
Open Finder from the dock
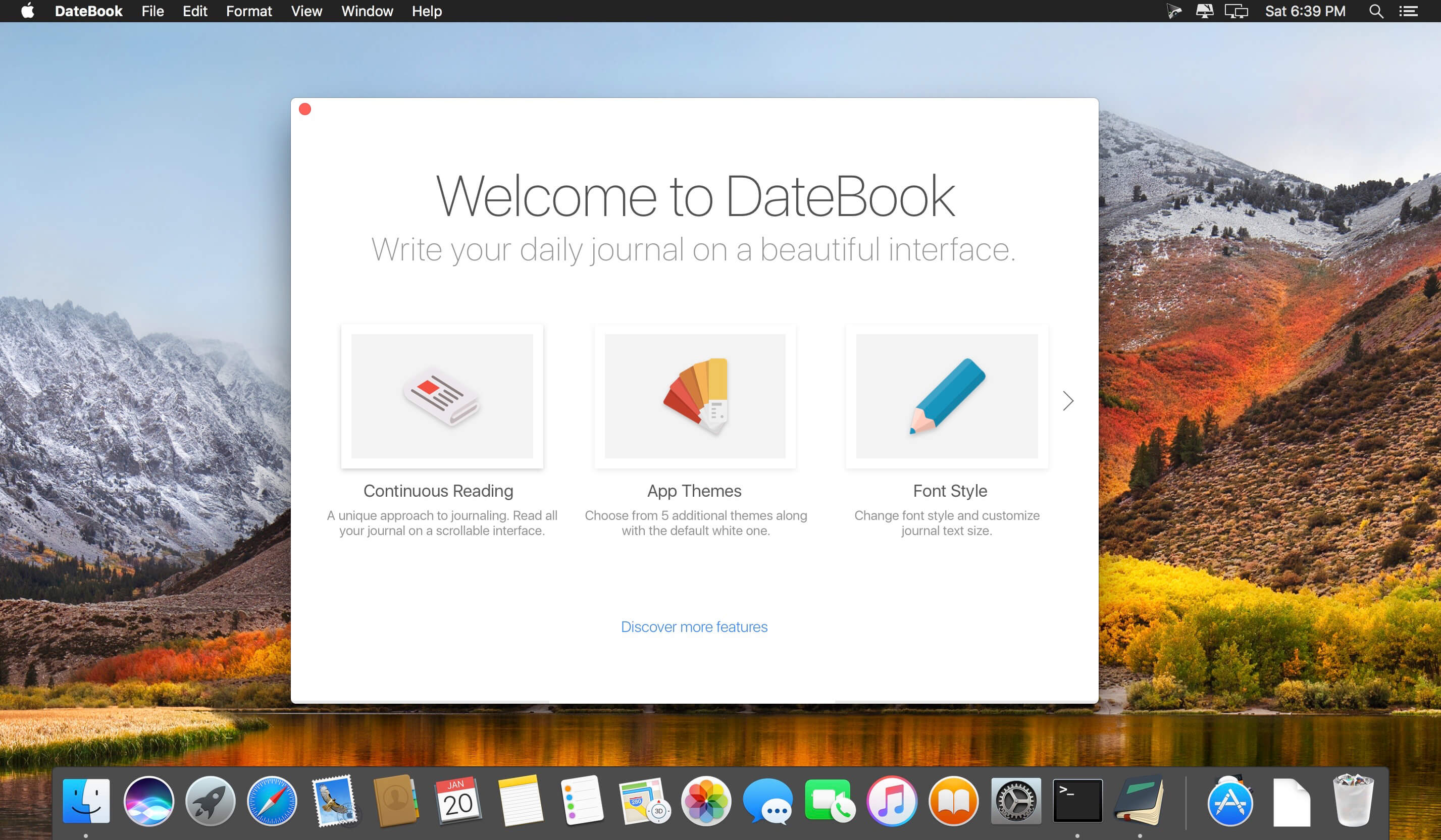(86, 801)
